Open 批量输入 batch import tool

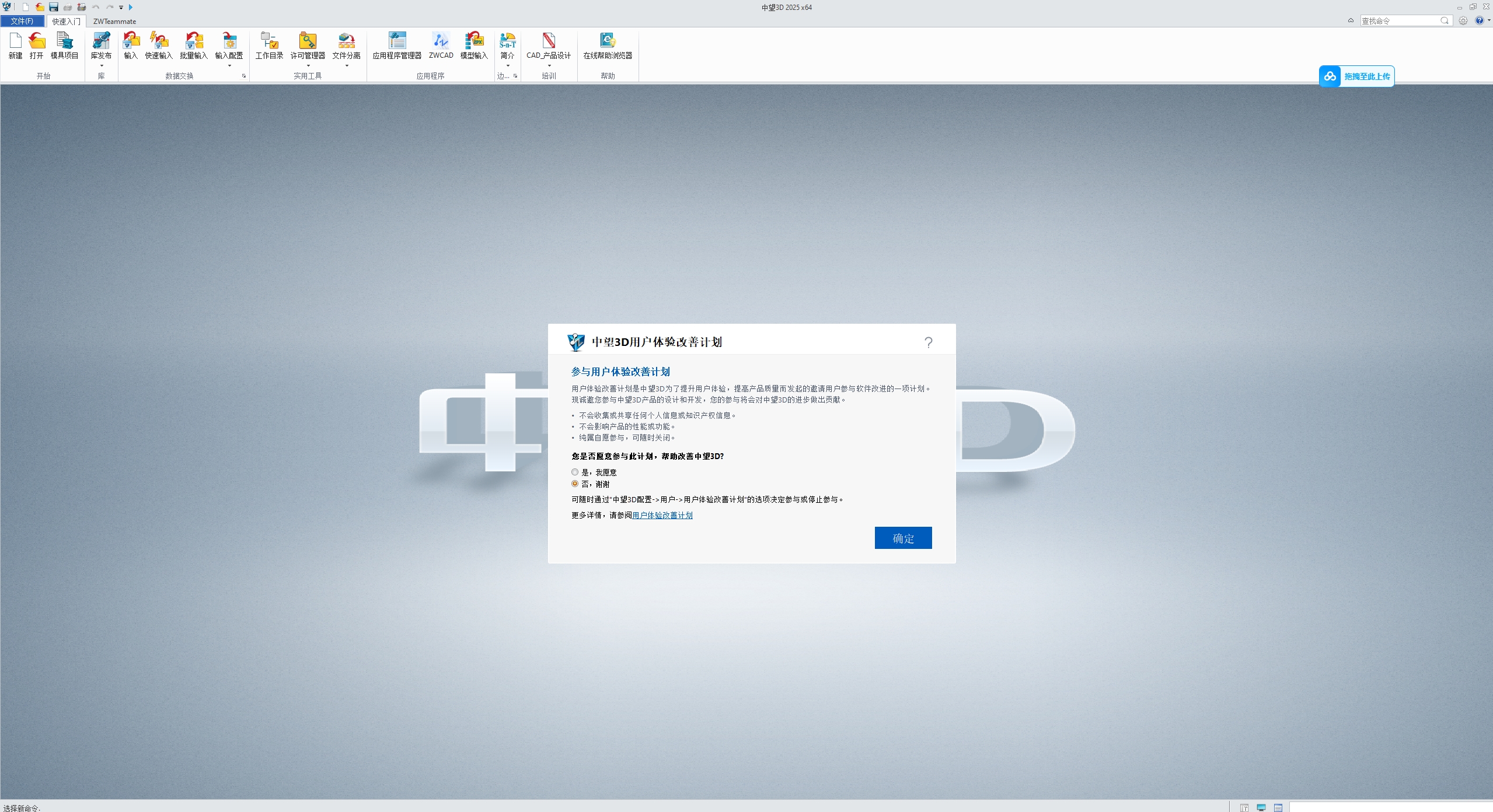194,45
